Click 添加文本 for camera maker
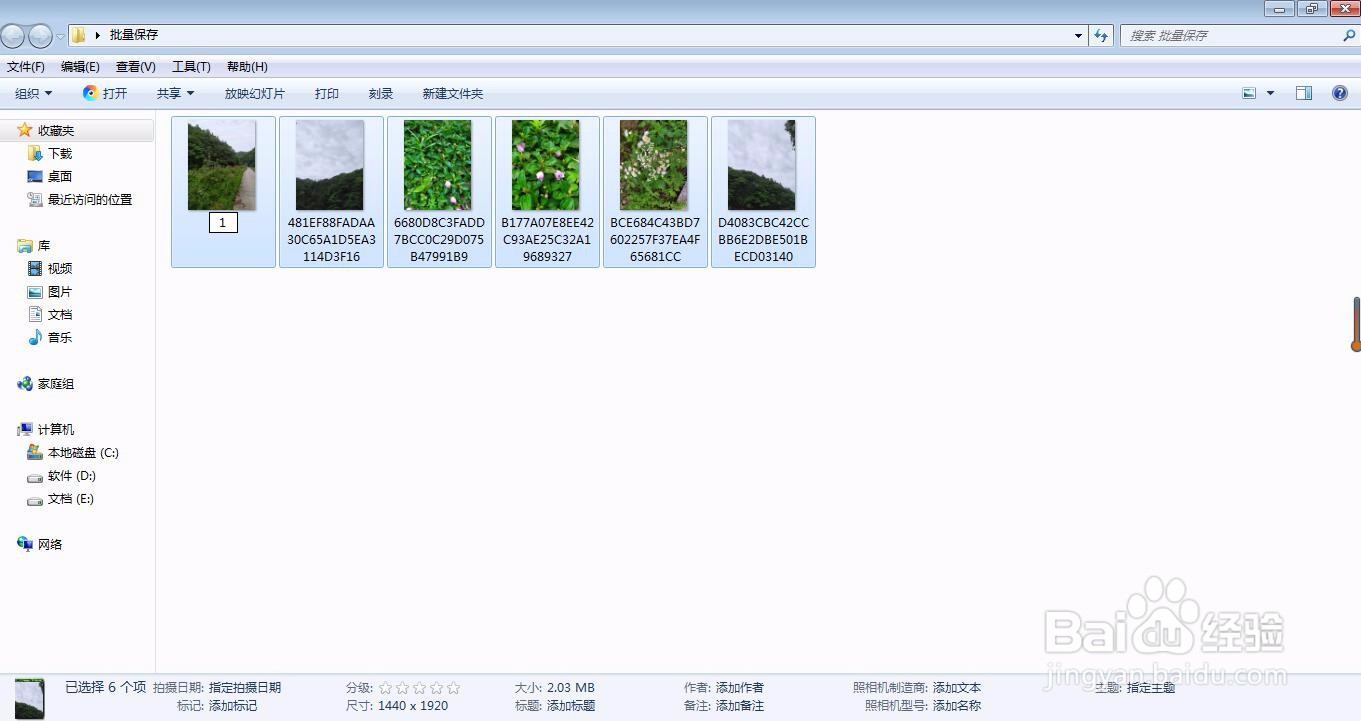 point(957,687)
